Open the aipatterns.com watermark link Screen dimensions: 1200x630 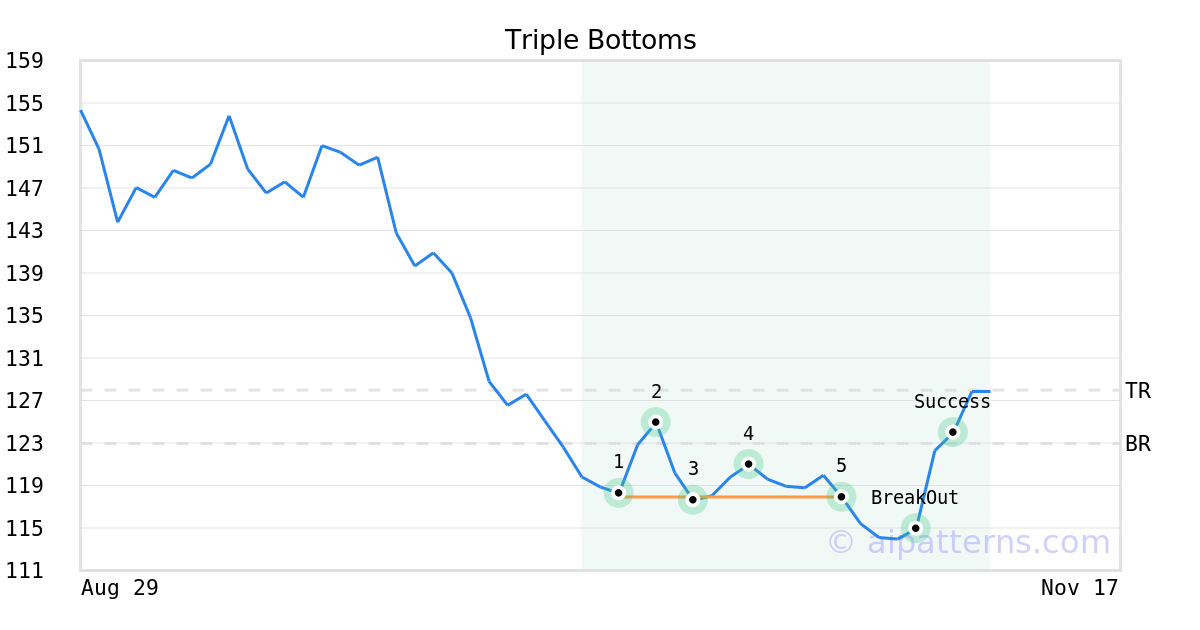(968, 542)
